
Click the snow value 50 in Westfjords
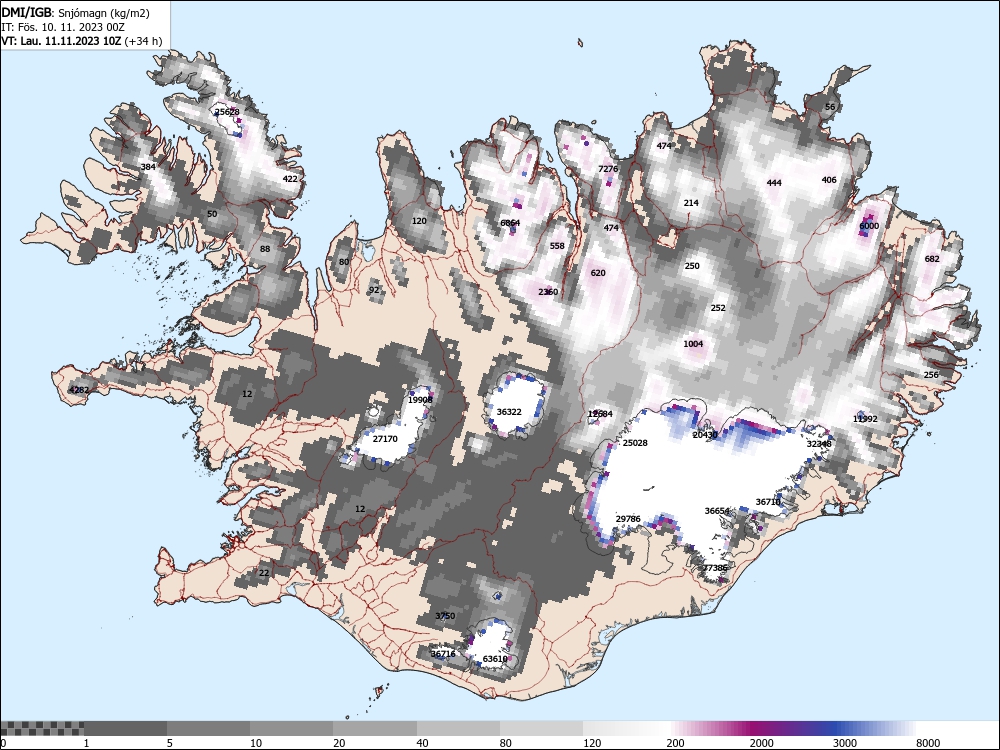(212, 214)
